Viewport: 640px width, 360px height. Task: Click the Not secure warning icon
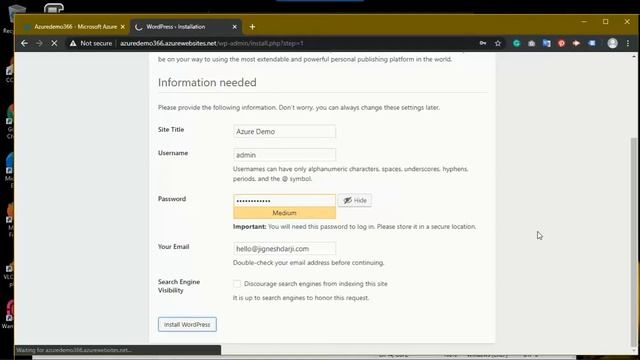(x=73, y=43)
